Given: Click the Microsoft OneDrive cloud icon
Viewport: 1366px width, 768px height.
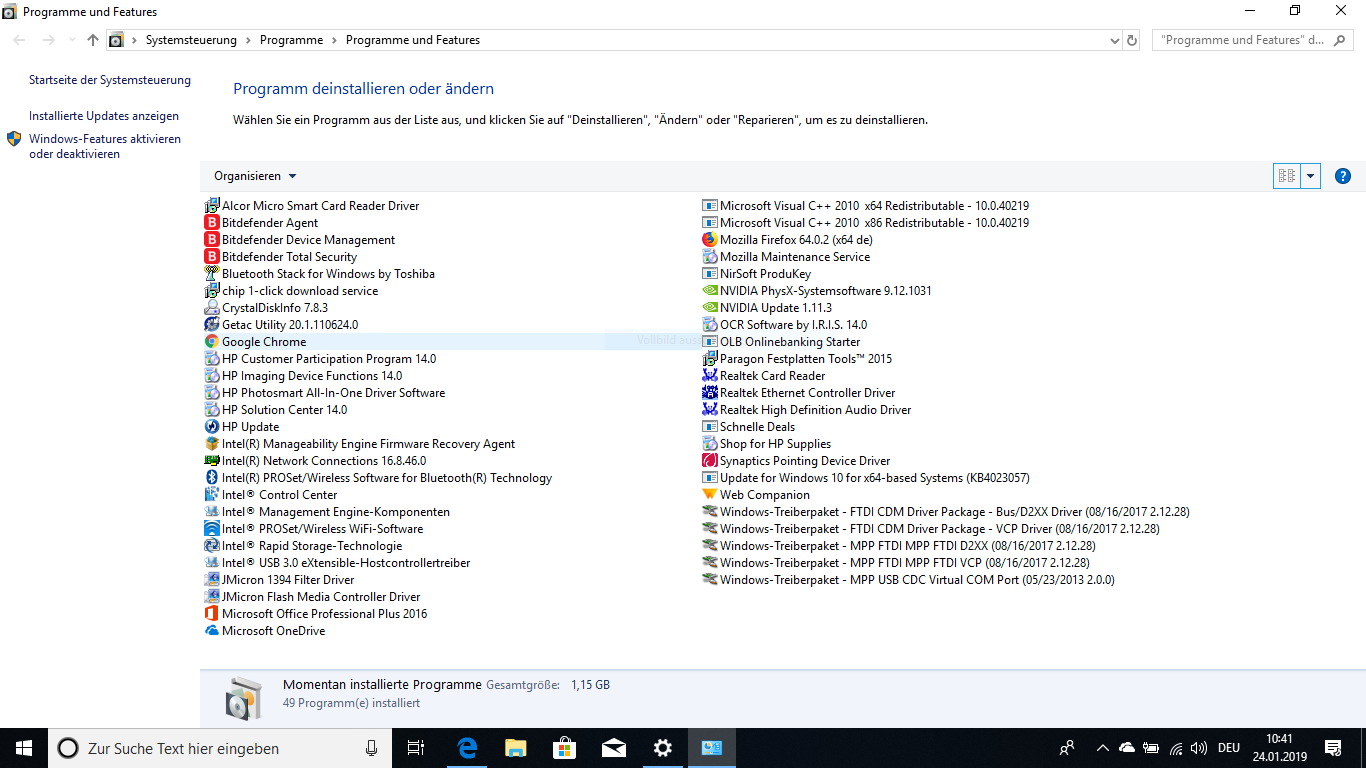Looking at the screenshot, I should coord(211,631).
